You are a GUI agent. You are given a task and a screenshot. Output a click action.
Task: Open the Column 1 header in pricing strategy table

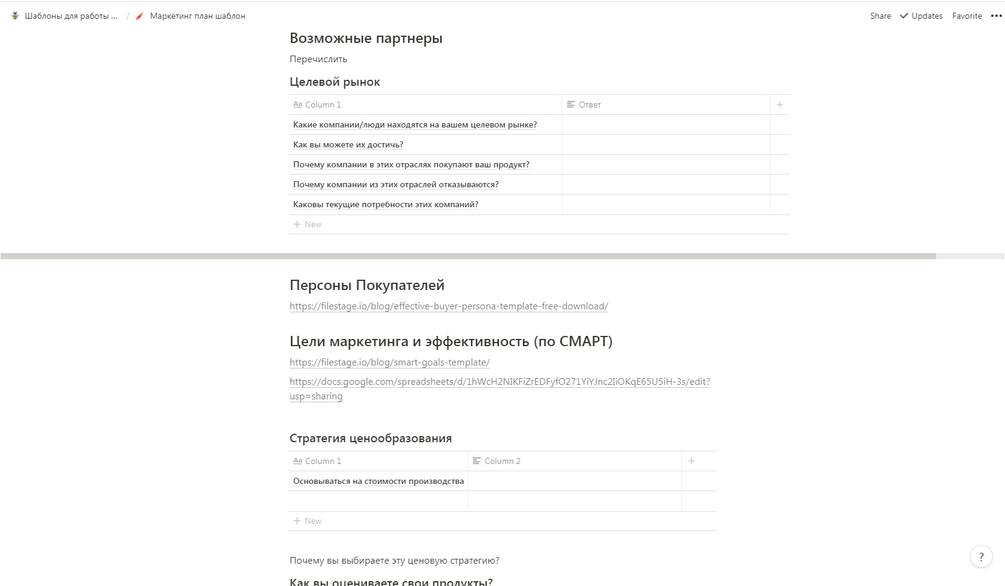pyautogui.click(x=378, y=461)
